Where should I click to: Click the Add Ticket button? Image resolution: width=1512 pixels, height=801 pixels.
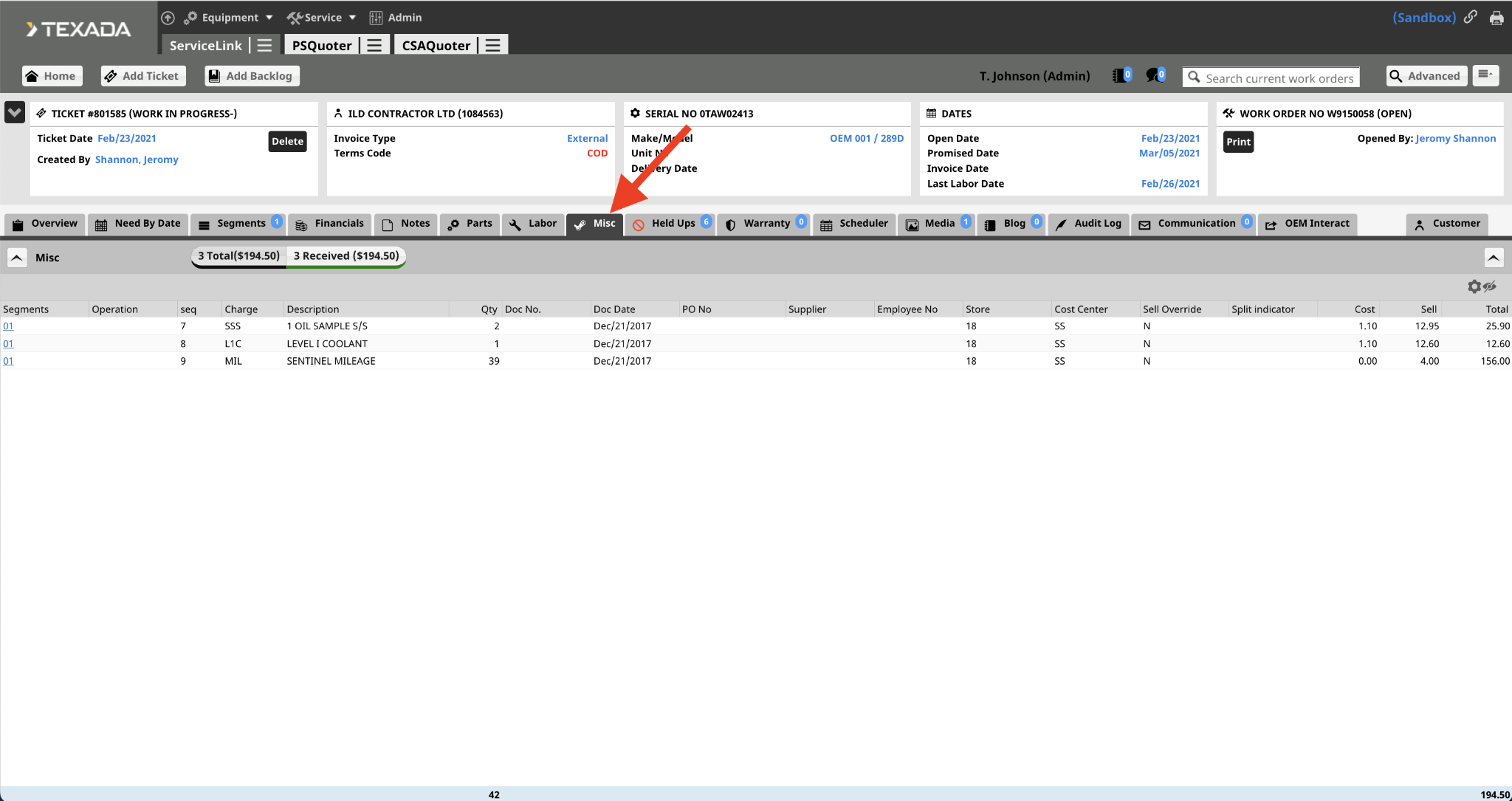click(143, 76)
